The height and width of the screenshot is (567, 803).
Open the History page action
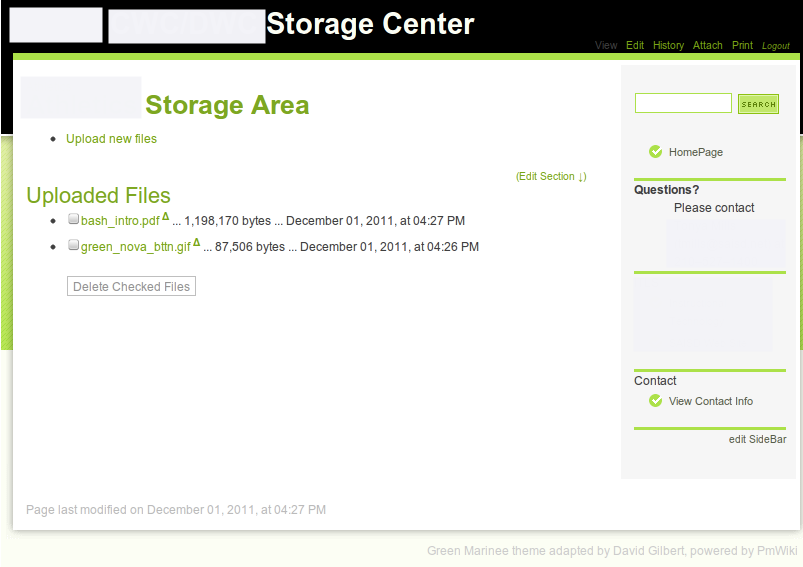tap(668, 45)
